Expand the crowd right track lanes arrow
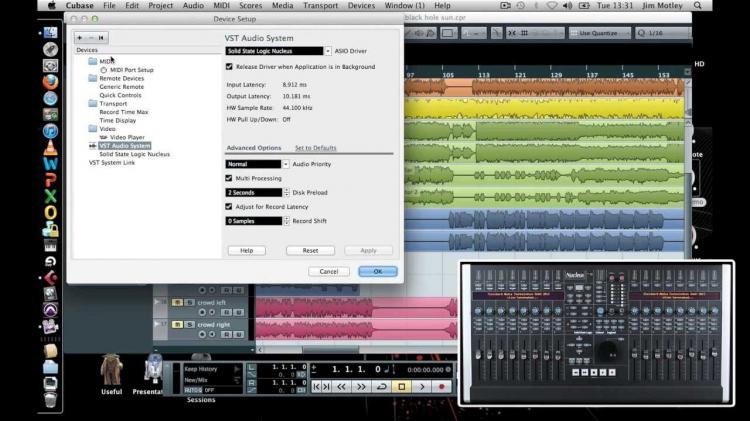Screen dimensions: 750x421 156,324
